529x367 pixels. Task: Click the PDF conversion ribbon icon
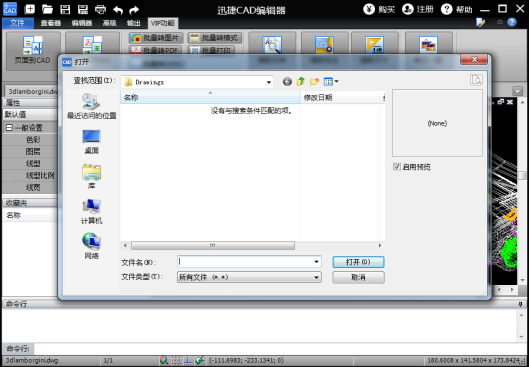(92, 45)
